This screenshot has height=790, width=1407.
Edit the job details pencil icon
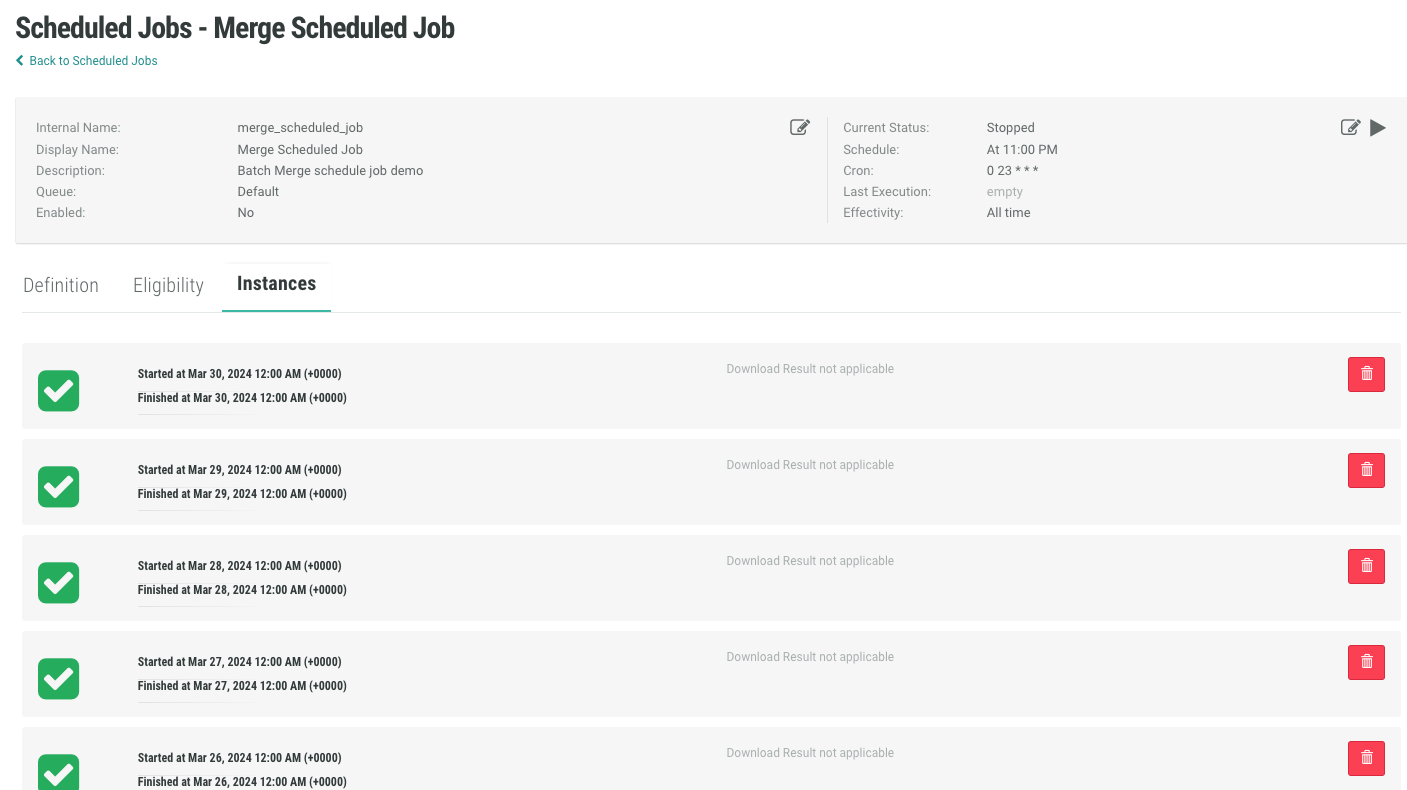point(799,127)
